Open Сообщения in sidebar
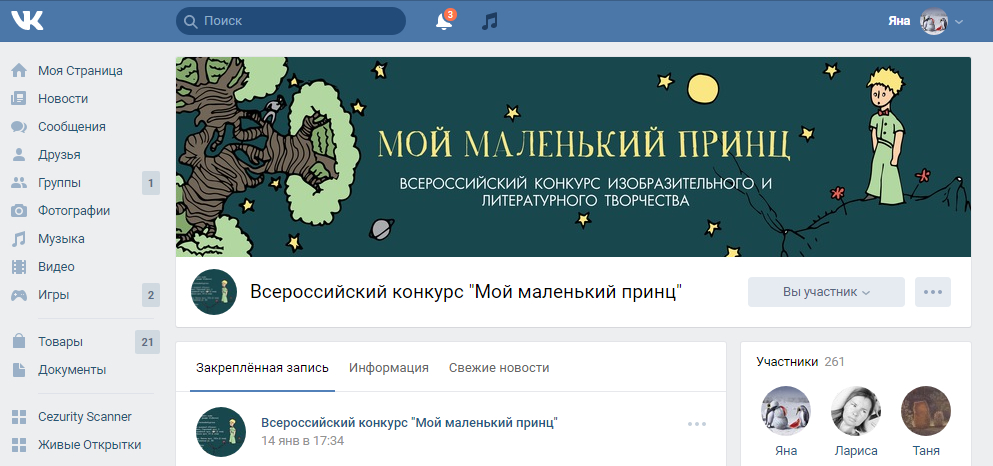Image resolution: width=993 pixels, height=466 pixels. point(72,127)
